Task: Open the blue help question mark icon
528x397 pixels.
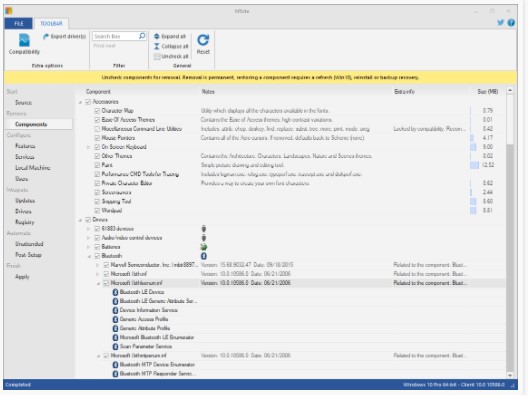Action: tap(511, 23)
